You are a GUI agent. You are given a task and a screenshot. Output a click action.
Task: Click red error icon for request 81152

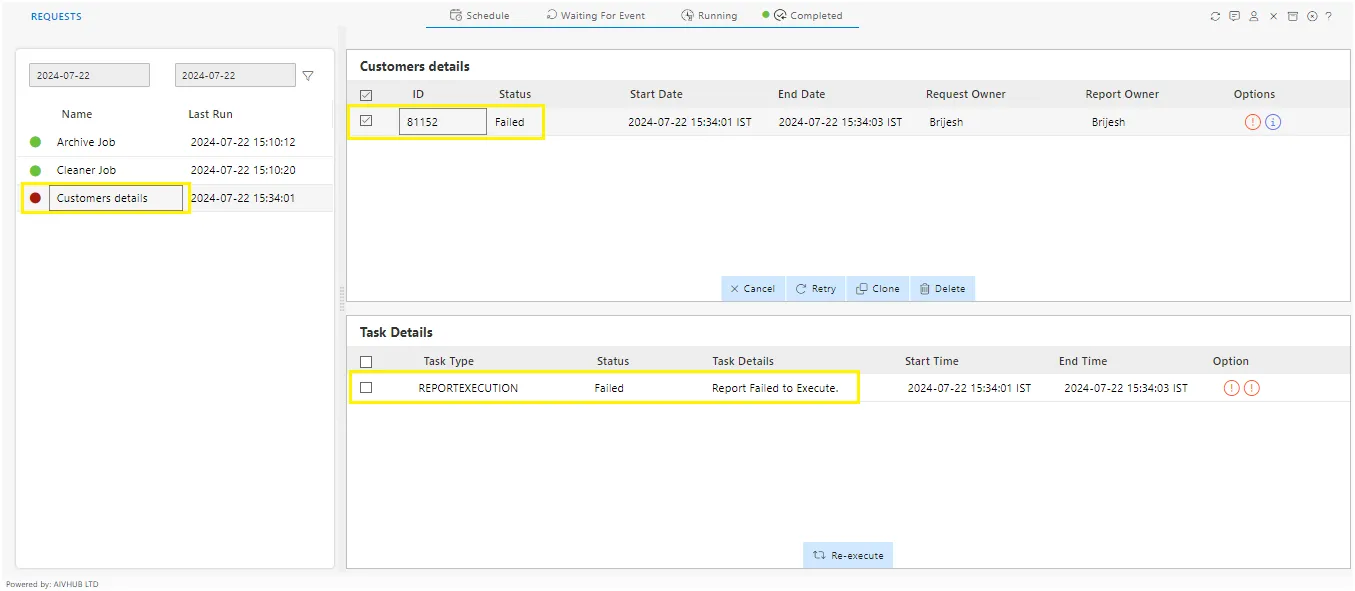1252,122
